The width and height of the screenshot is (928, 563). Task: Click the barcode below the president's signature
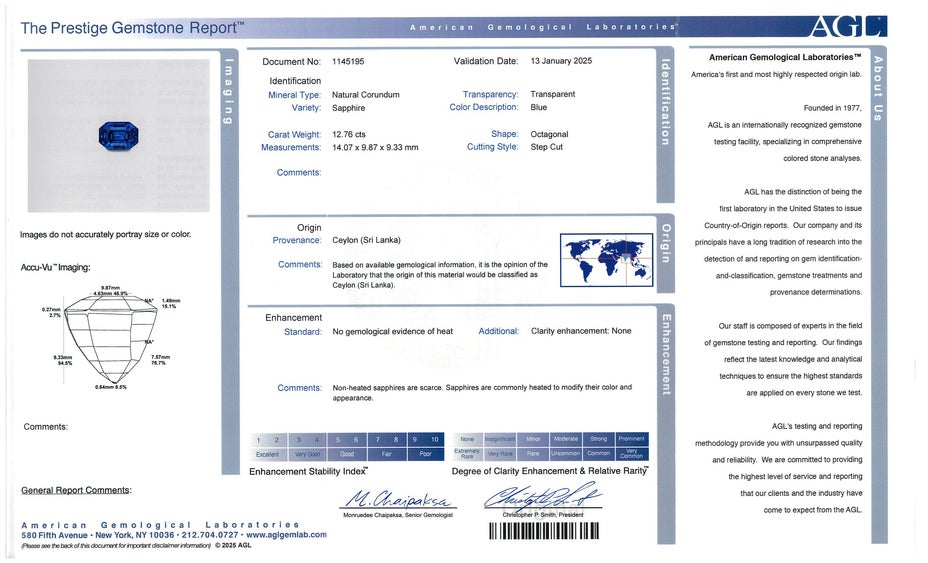(544, 531)
